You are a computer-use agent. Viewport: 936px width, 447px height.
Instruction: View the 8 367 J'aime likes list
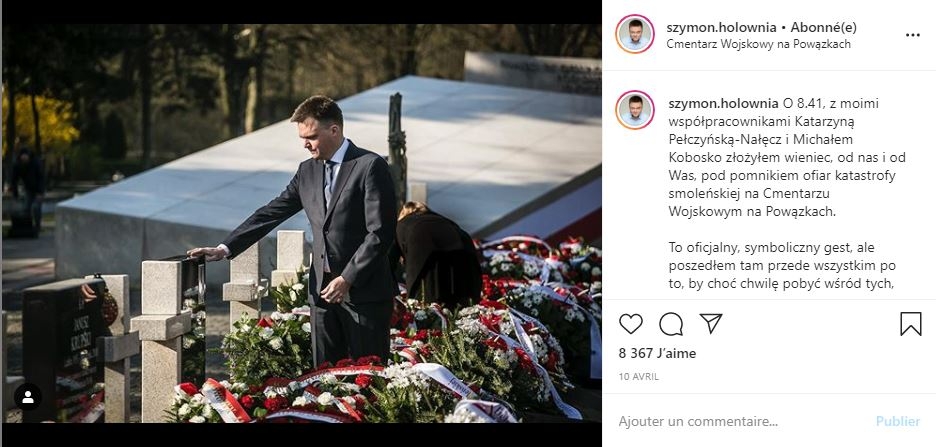coord(657,353)
